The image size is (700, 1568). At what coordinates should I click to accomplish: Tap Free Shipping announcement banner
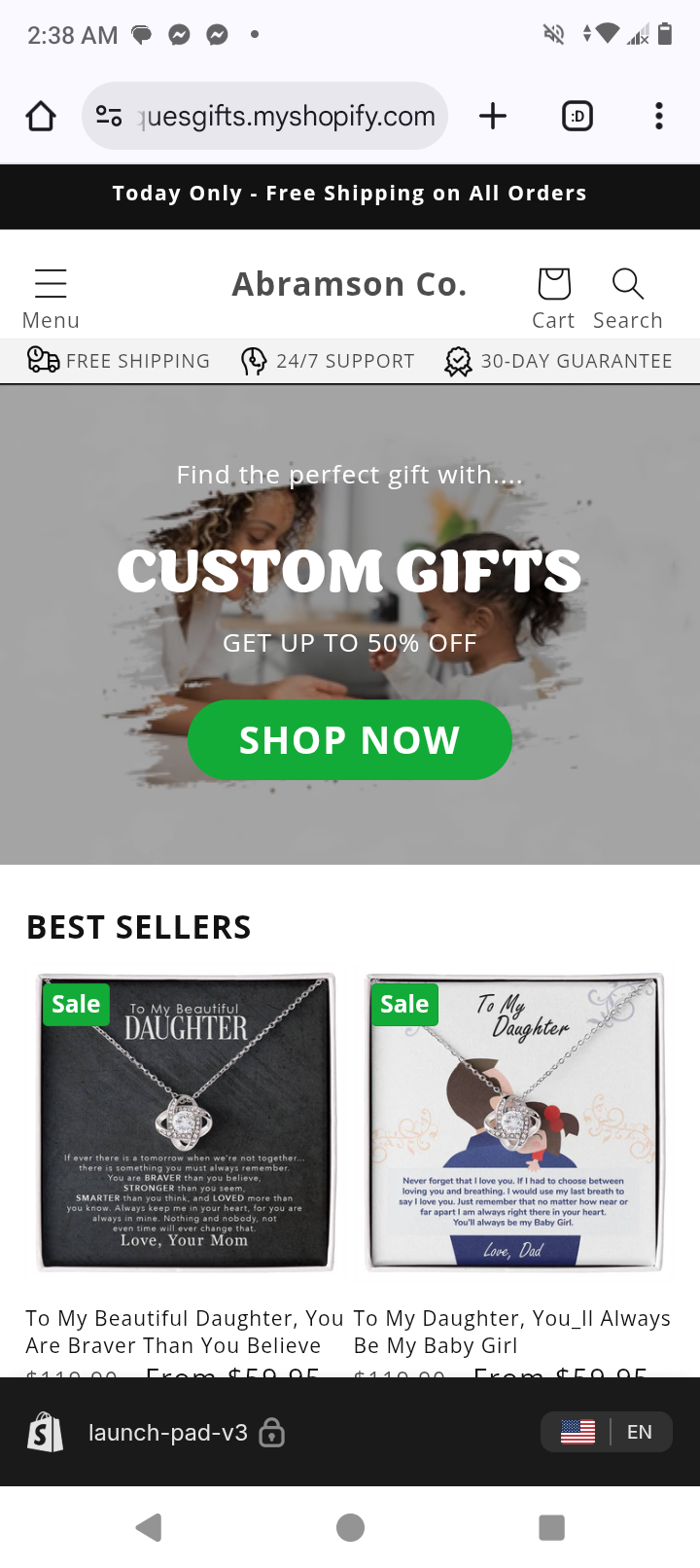point(350,193)
